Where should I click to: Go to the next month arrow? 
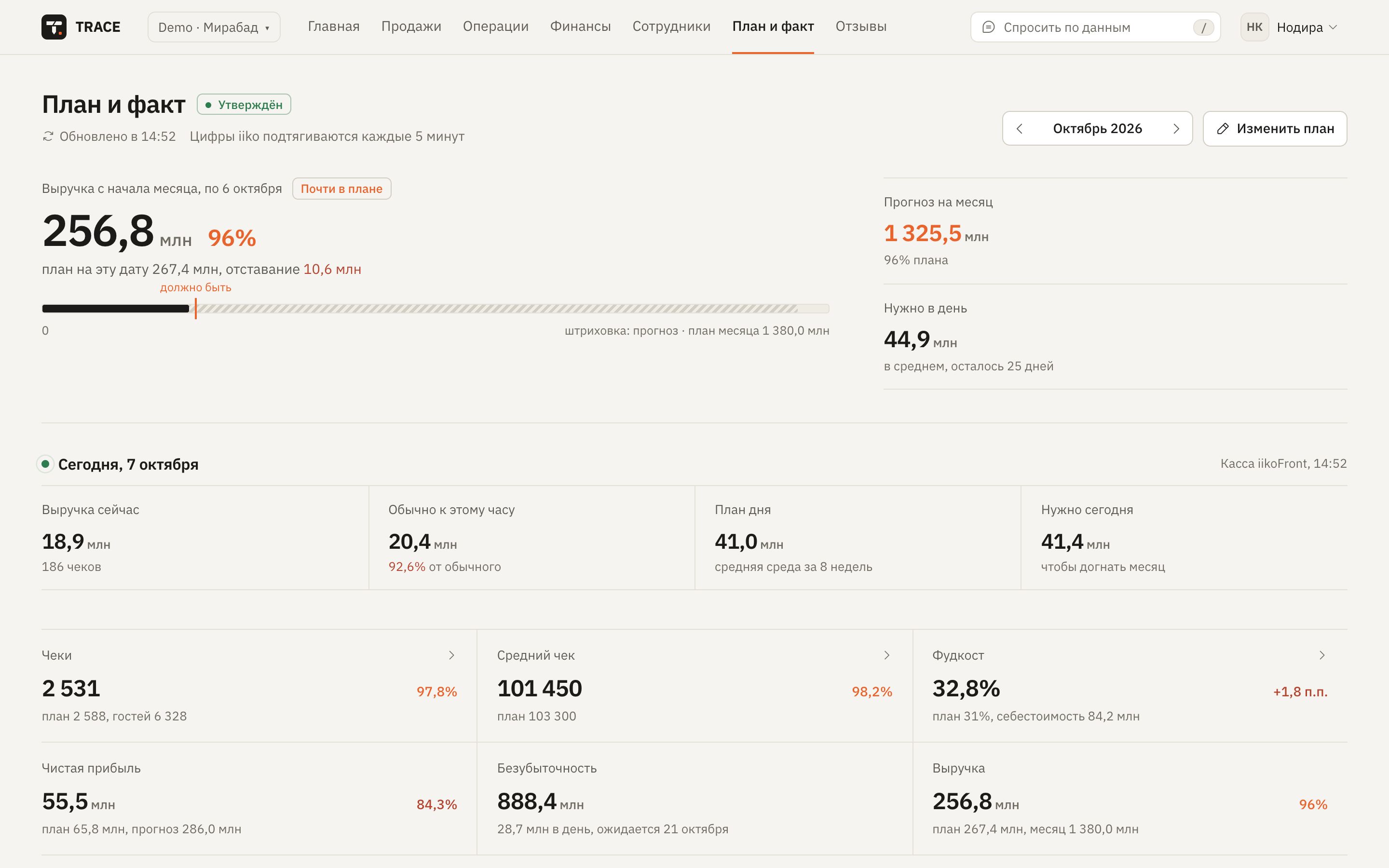coord(1175,129)
